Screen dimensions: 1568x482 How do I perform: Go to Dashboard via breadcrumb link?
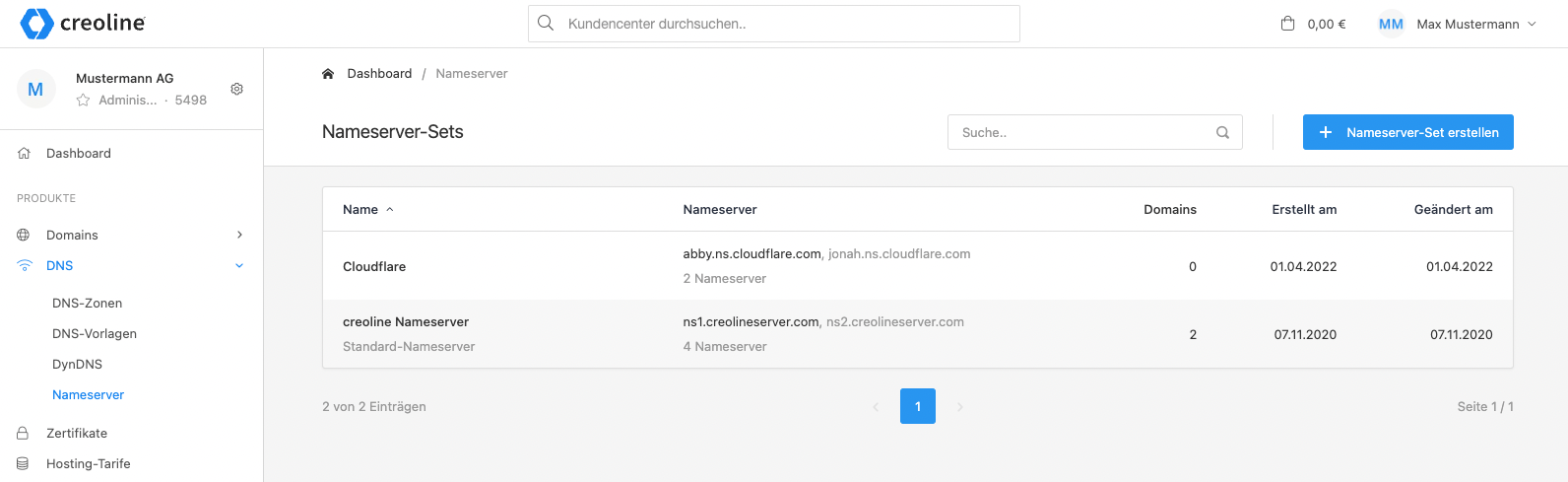pos(379,74)
